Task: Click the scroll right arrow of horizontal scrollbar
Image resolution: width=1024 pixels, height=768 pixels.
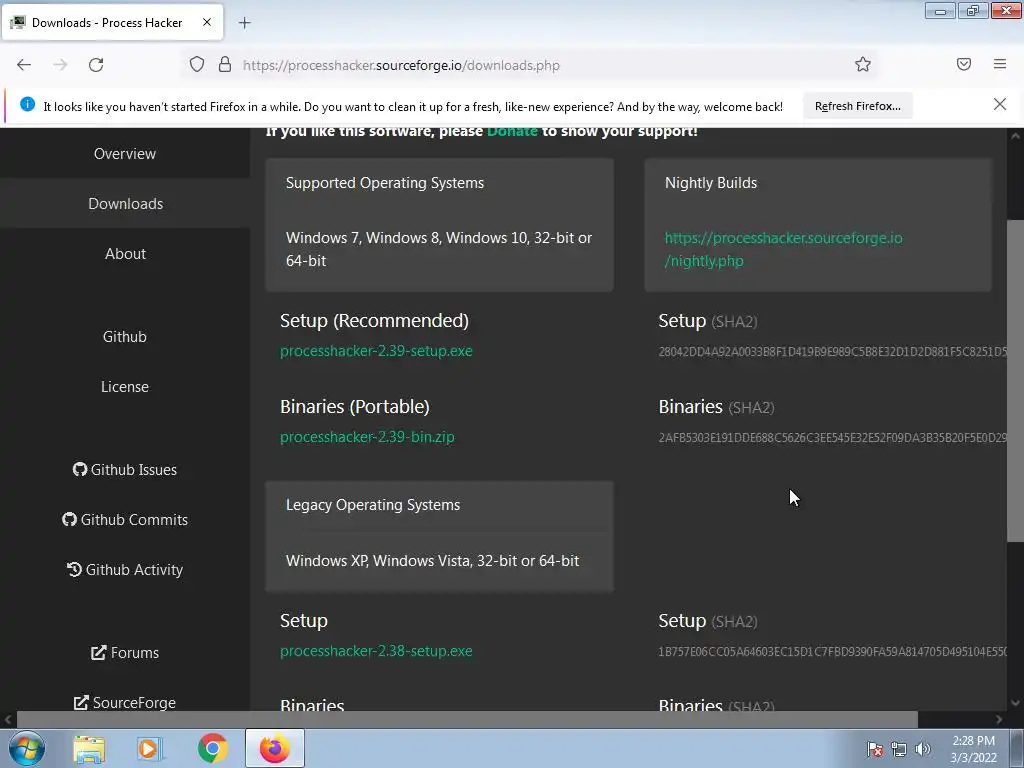Action: click(x=999, y=719)
